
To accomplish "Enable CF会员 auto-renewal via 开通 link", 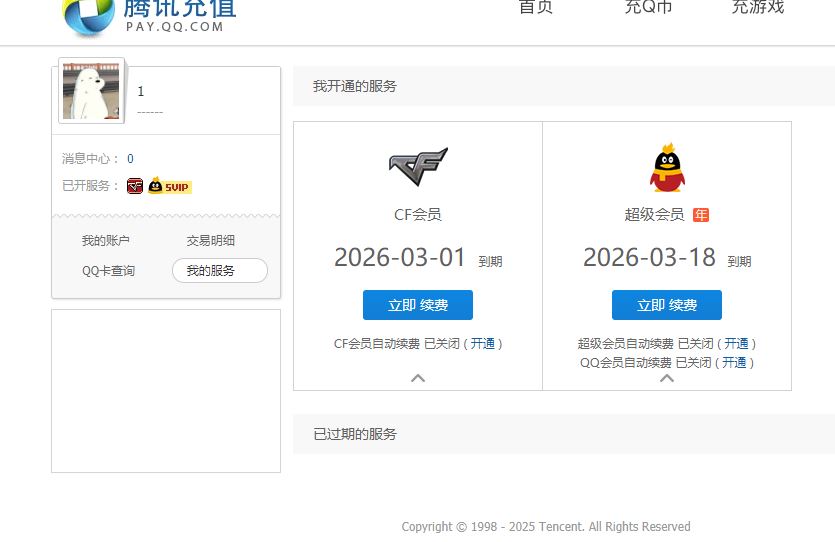I will pos(483,344).
